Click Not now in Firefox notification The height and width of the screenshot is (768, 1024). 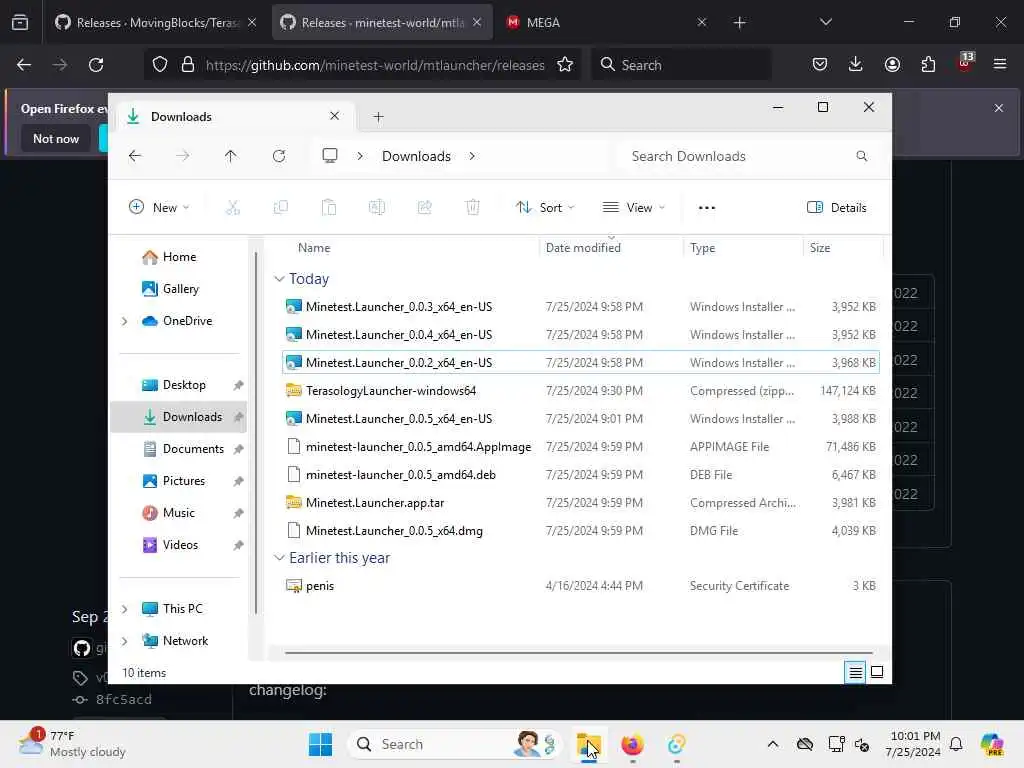coord(56,138)
